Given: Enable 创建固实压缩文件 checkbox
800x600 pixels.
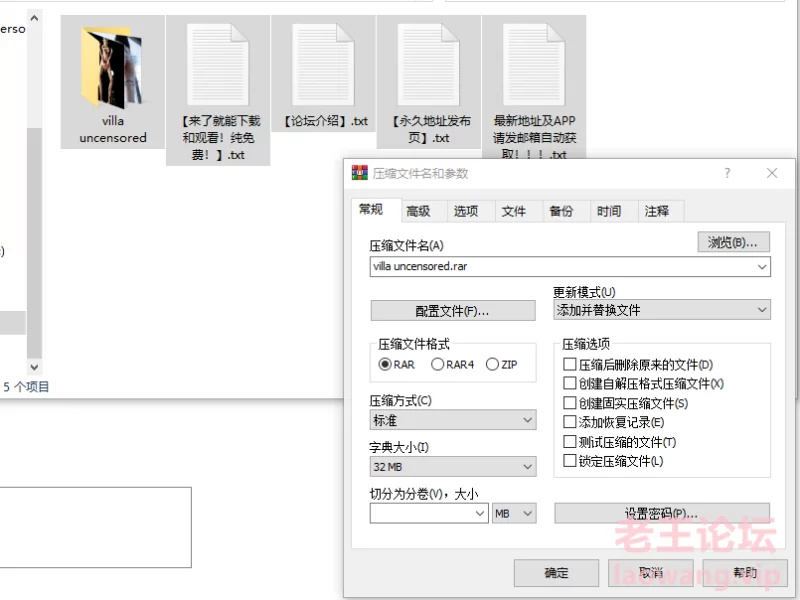Looking at the screenshot, I should coord(569,403).
